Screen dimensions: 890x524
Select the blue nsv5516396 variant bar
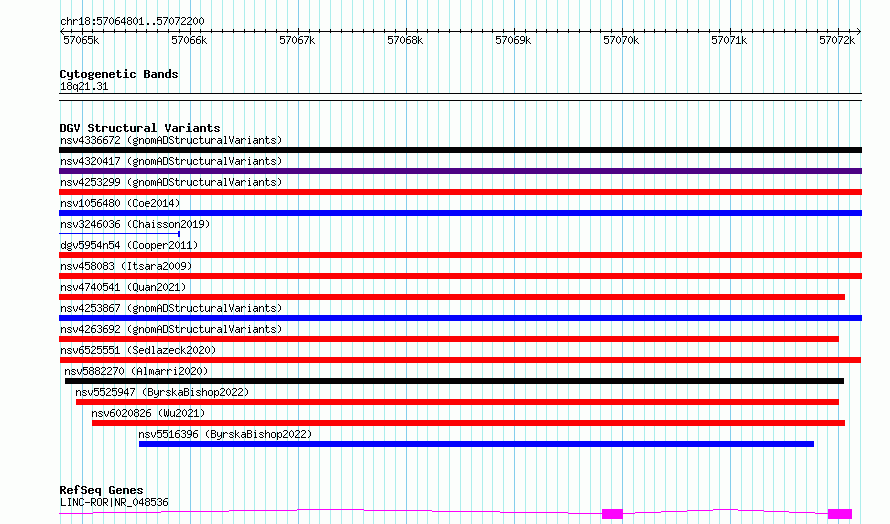tap(476, 444)
